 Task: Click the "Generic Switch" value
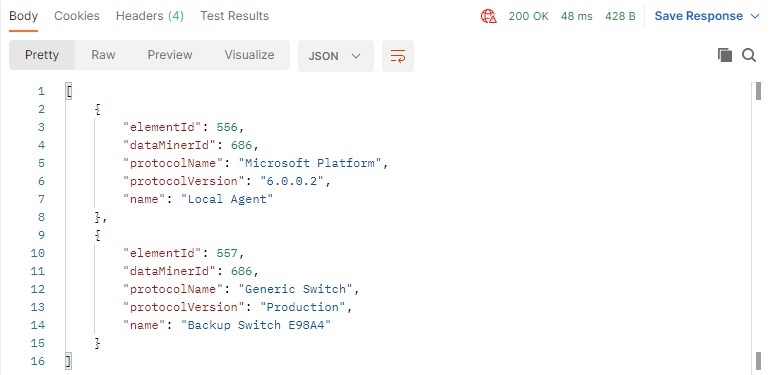[x=296, y=289]
